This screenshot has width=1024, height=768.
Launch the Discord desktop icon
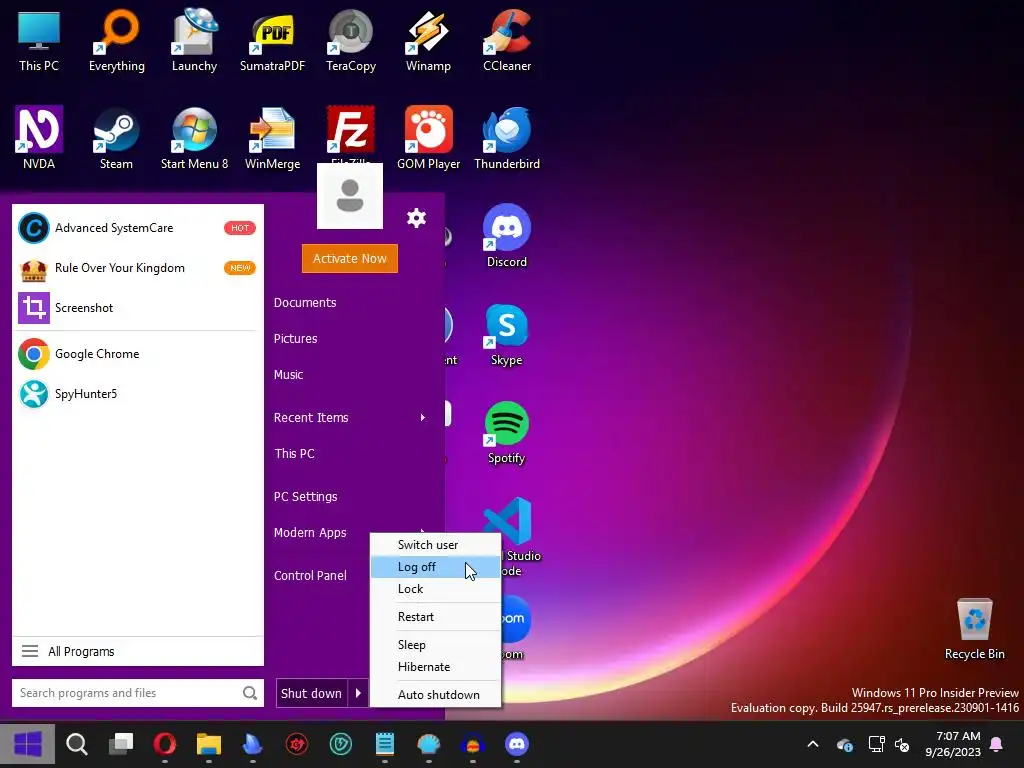pos(507,236)
